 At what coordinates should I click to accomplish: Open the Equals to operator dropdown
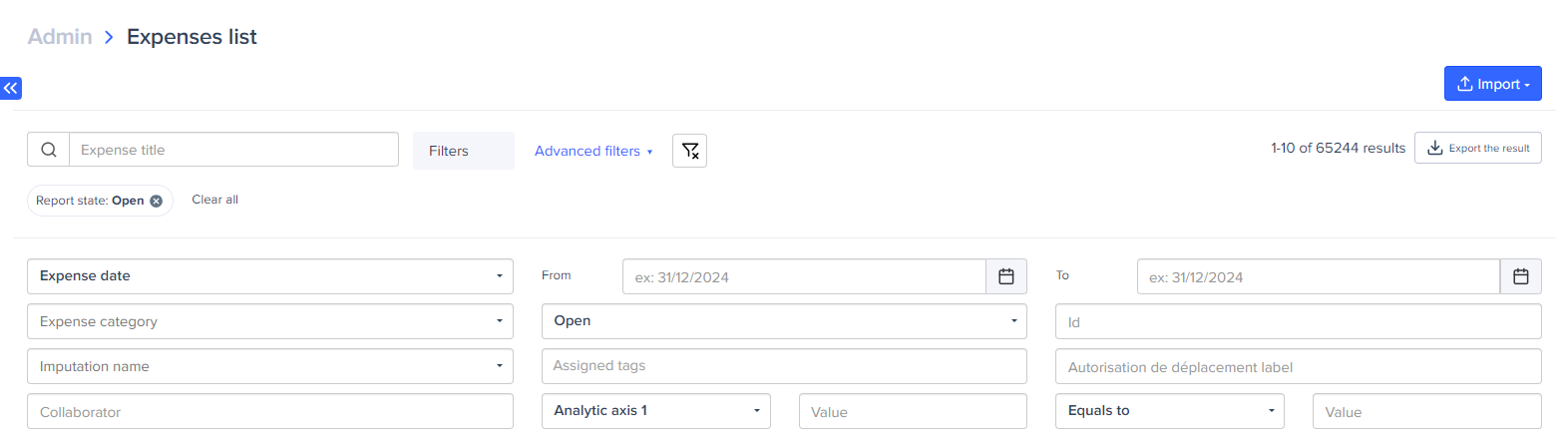pos(1169,411)
